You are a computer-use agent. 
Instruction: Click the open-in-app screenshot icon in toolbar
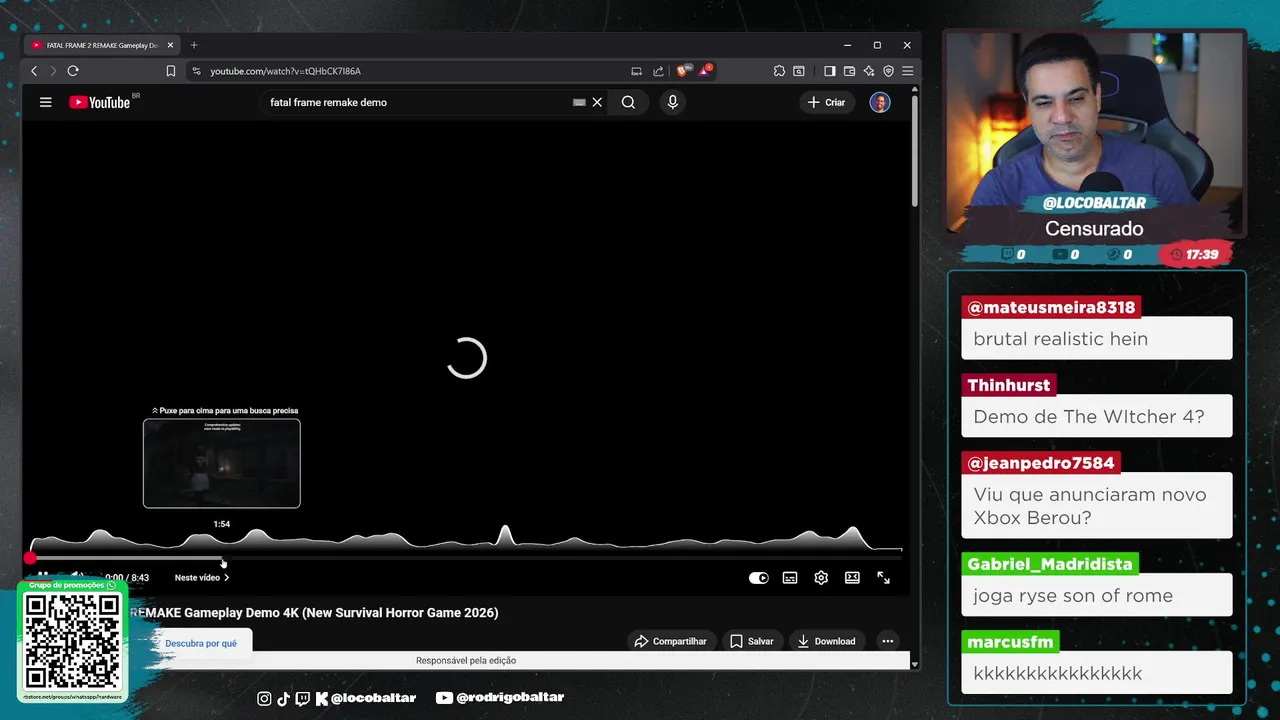pos(799,71)
